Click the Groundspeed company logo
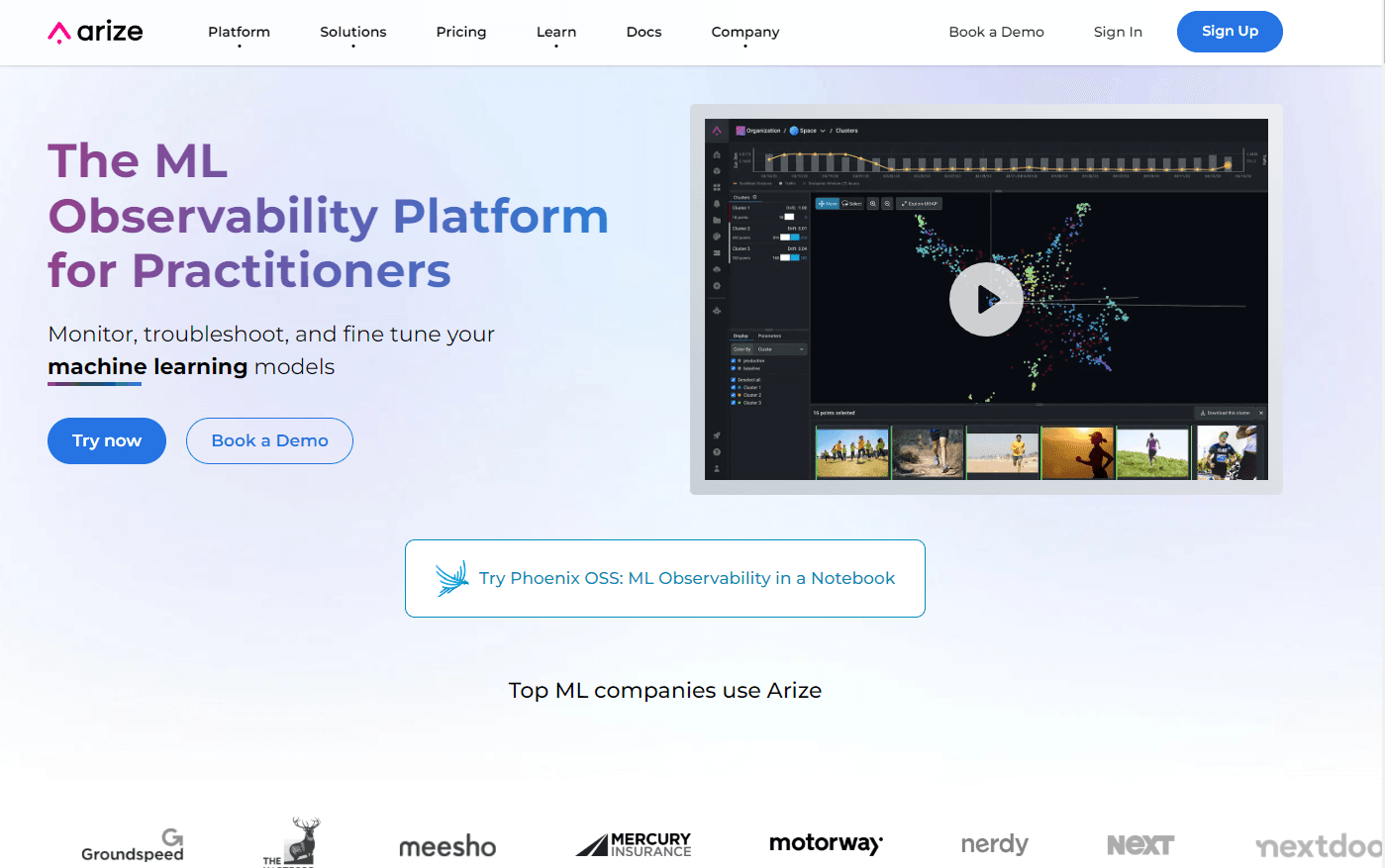The height and width of the screenshot is (868, 1385). [x=133, y=845]
